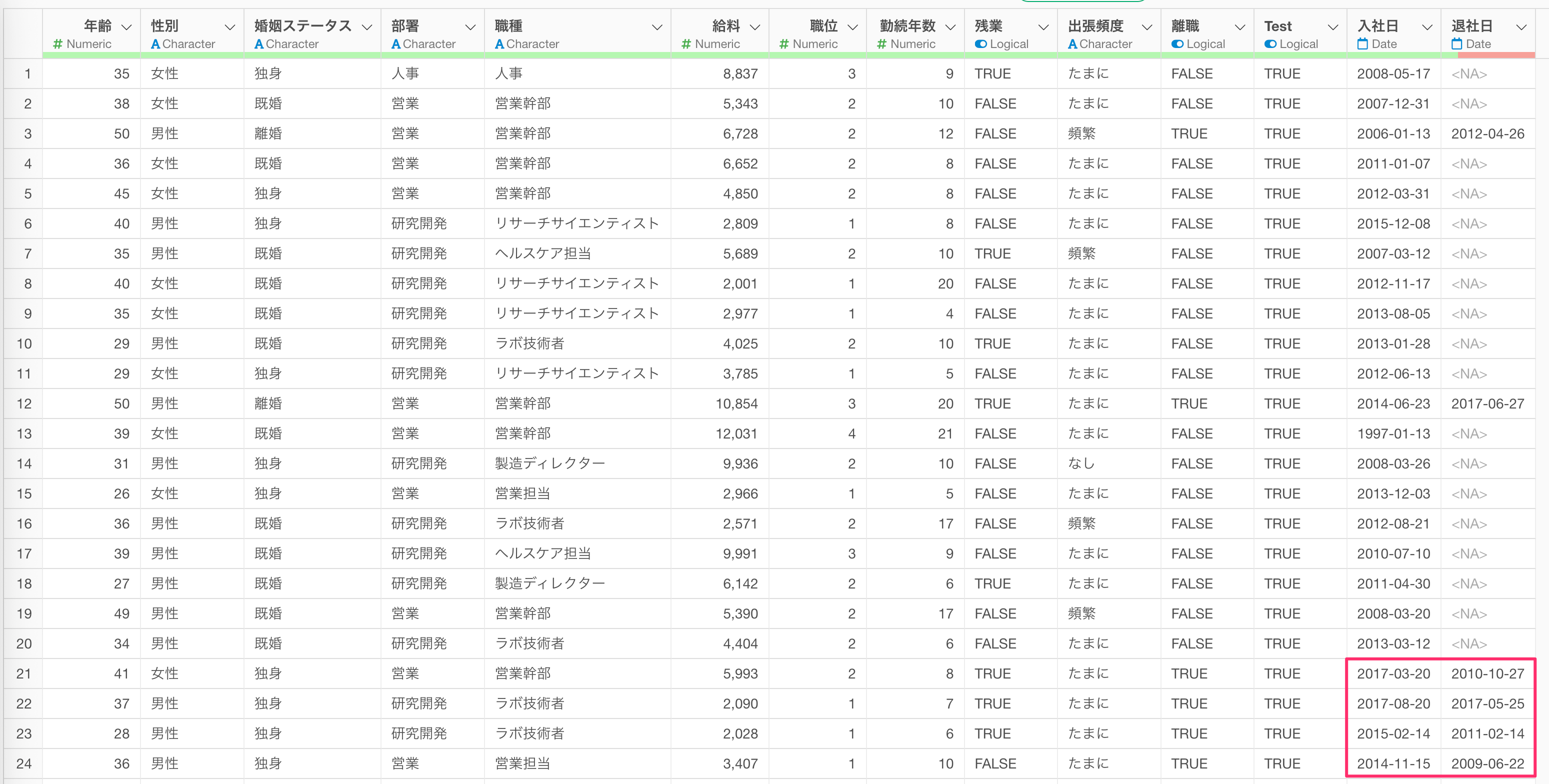Open the 出張頻度 column dropdown menu

1146,27
